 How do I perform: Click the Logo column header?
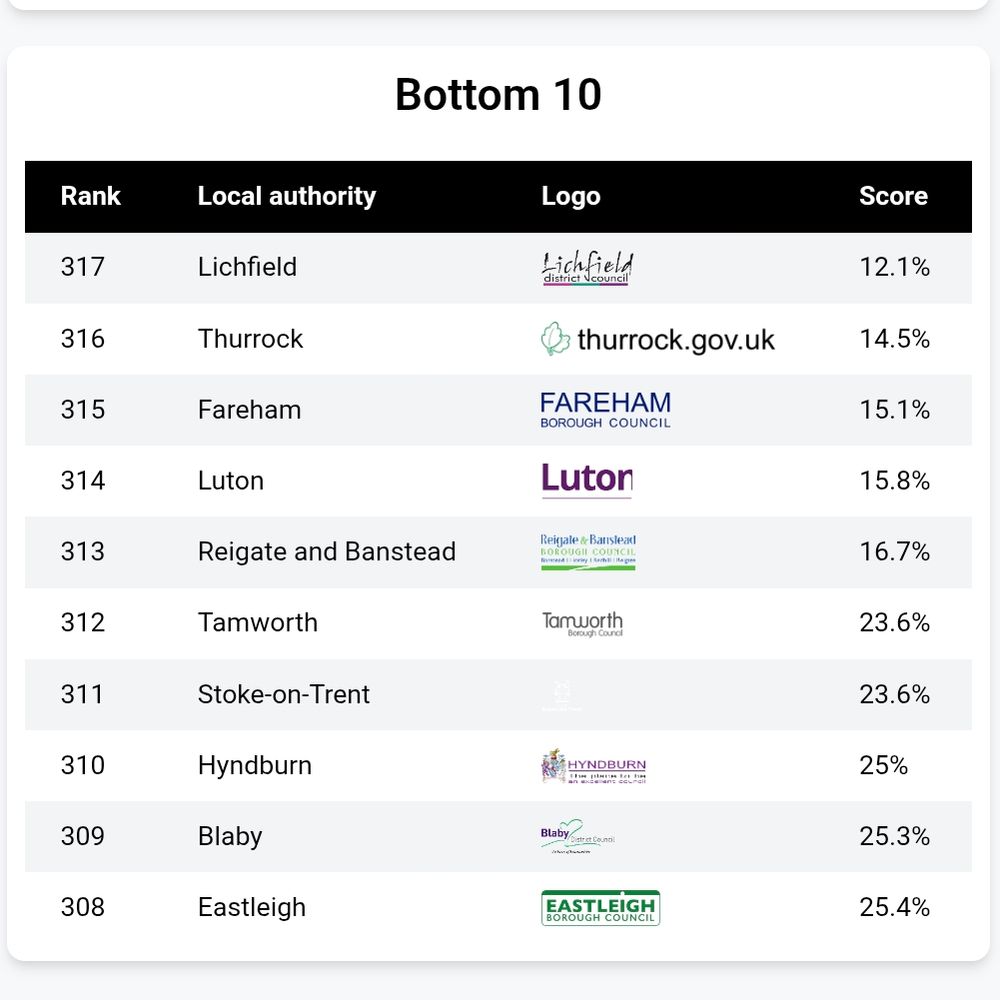(571, 196)
